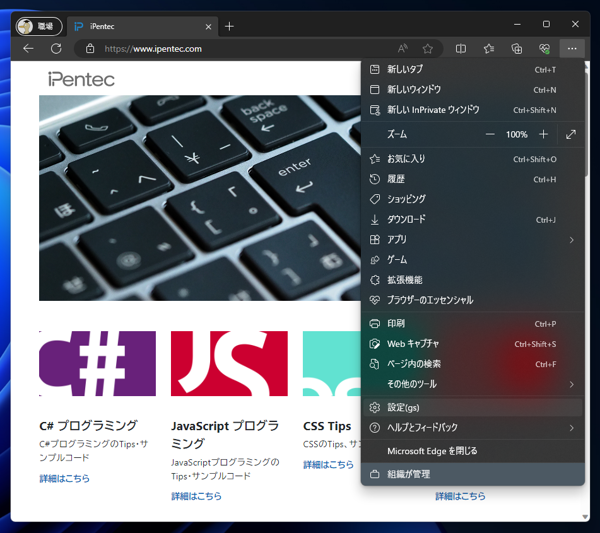The image size is (600, 533).
Task: Click the browser back arrow
Action: [28, 49]
